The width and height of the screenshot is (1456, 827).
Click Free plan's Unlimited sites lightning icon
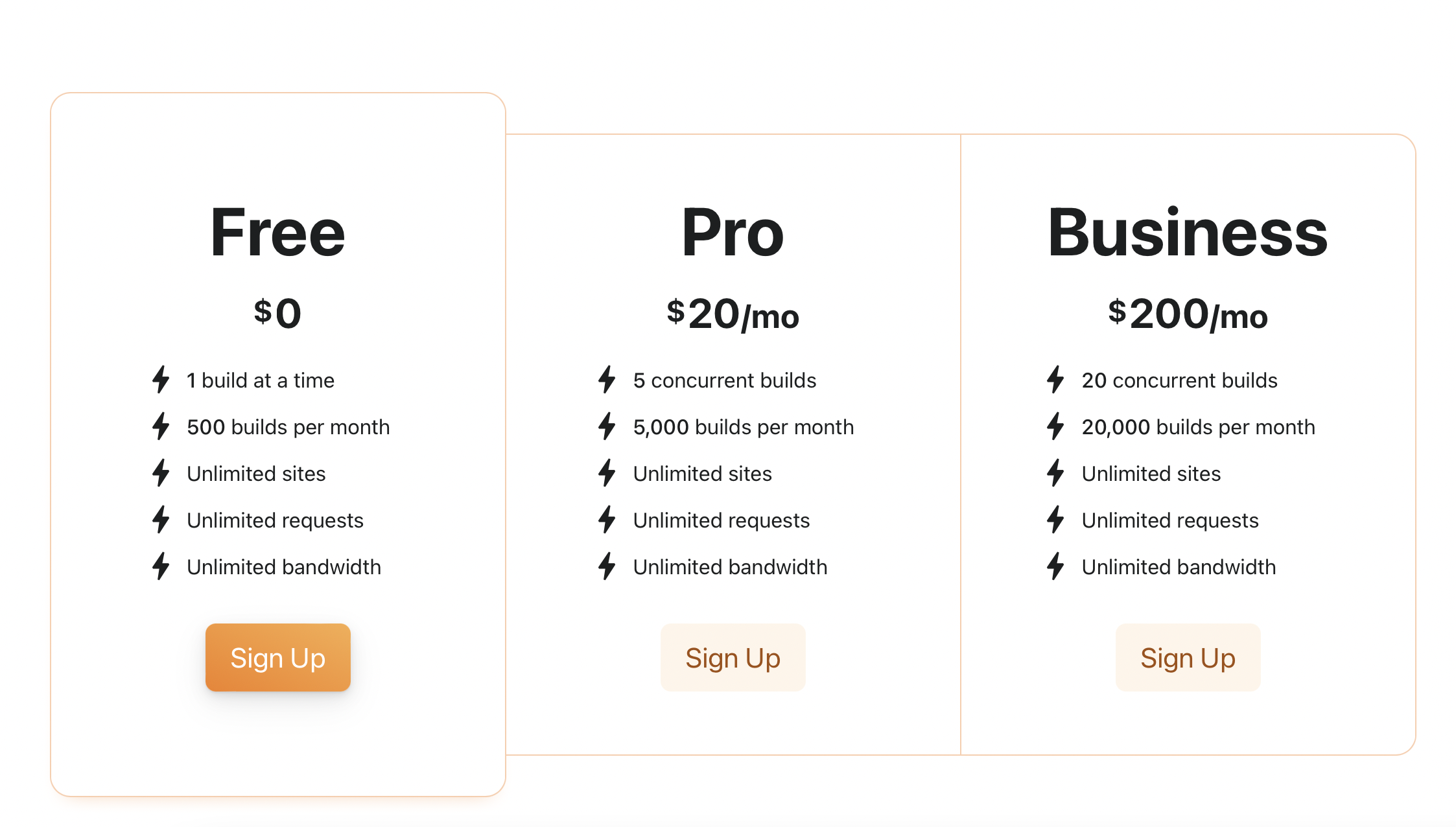point(161,473)
